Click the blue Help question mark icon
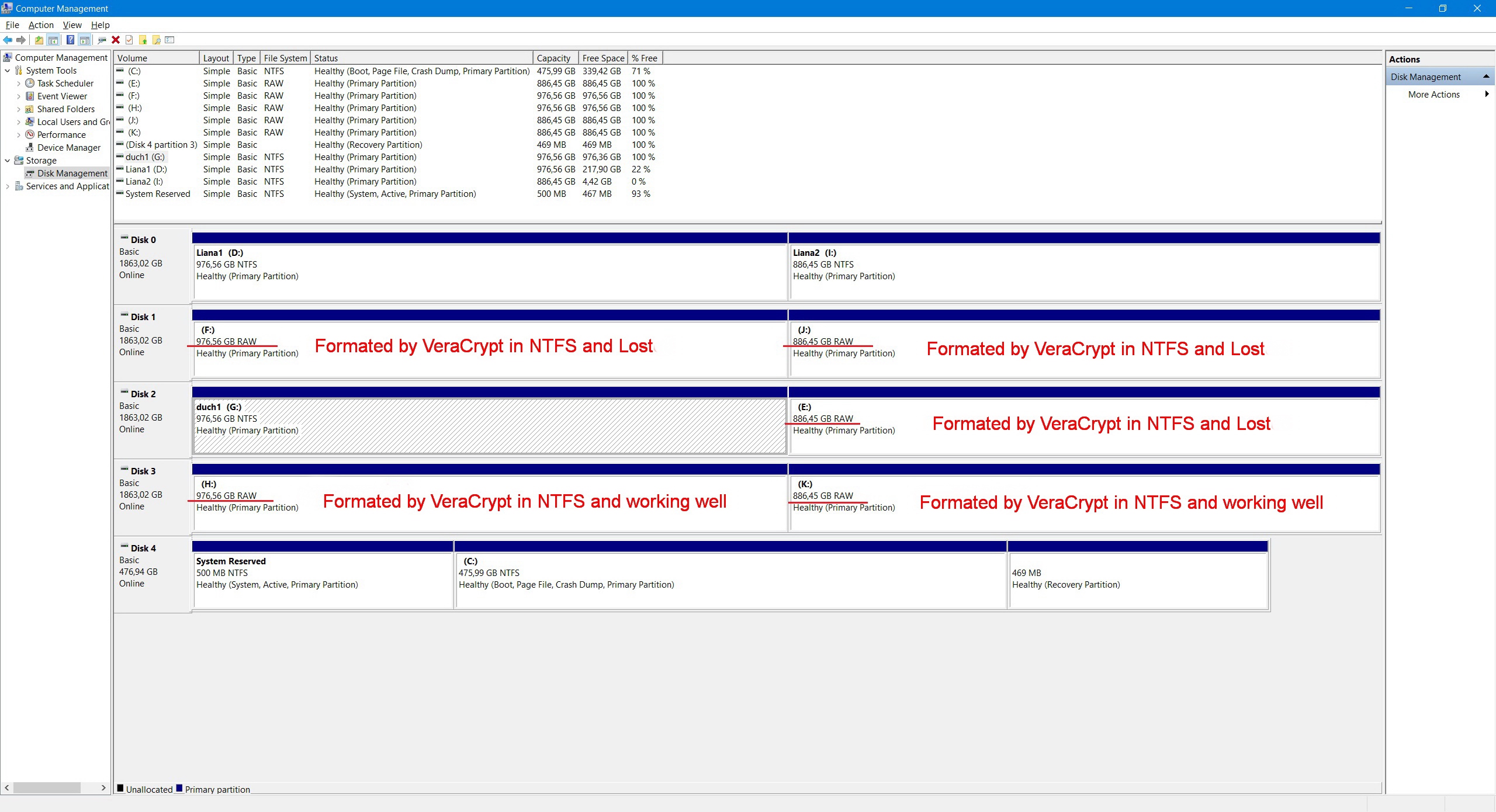 [70, 40]
